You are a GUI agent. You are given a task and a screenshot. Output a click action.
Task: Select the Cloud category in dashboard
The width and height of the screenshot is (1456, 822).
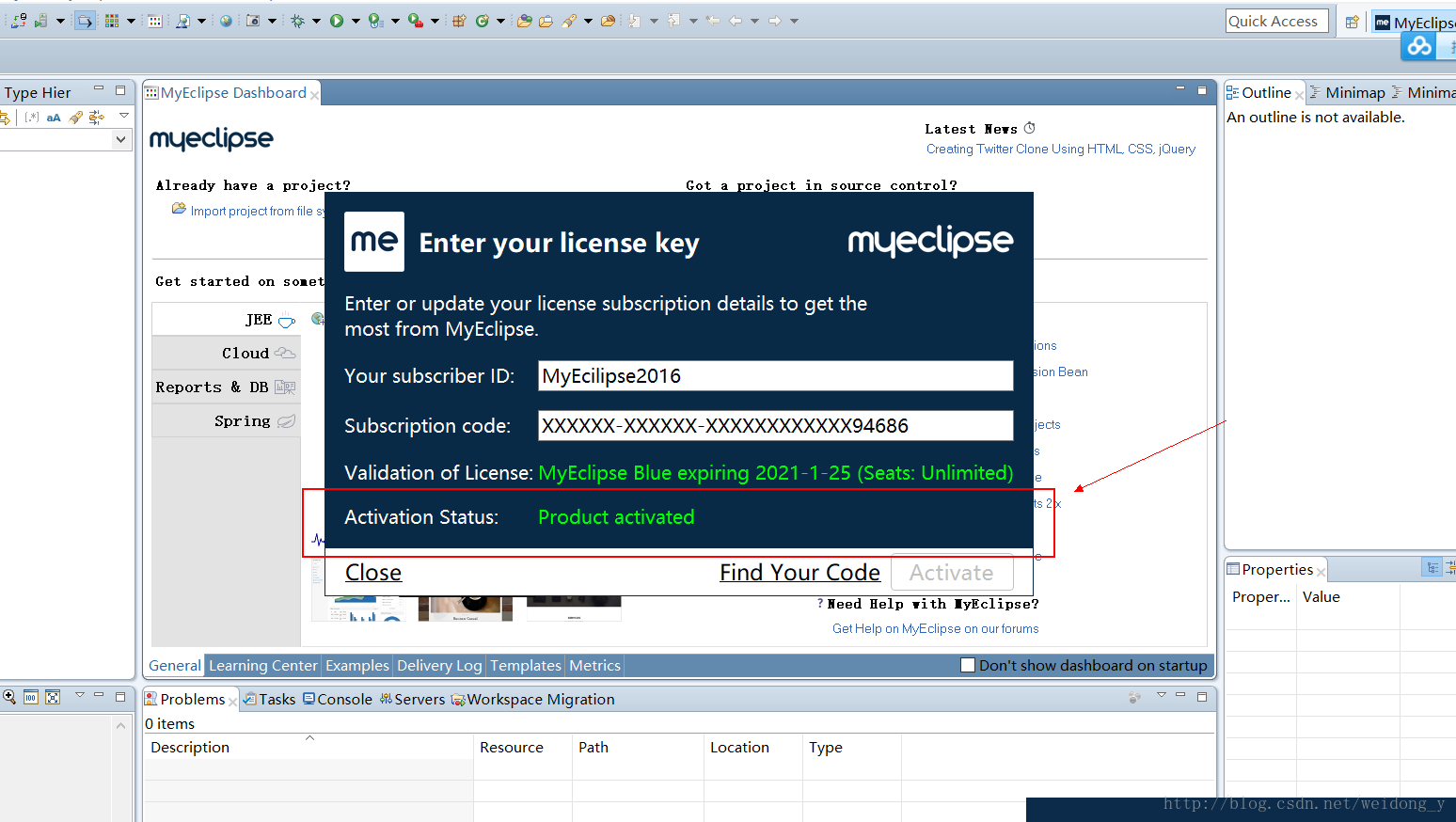pyautogui.click(x=226, y=353)
